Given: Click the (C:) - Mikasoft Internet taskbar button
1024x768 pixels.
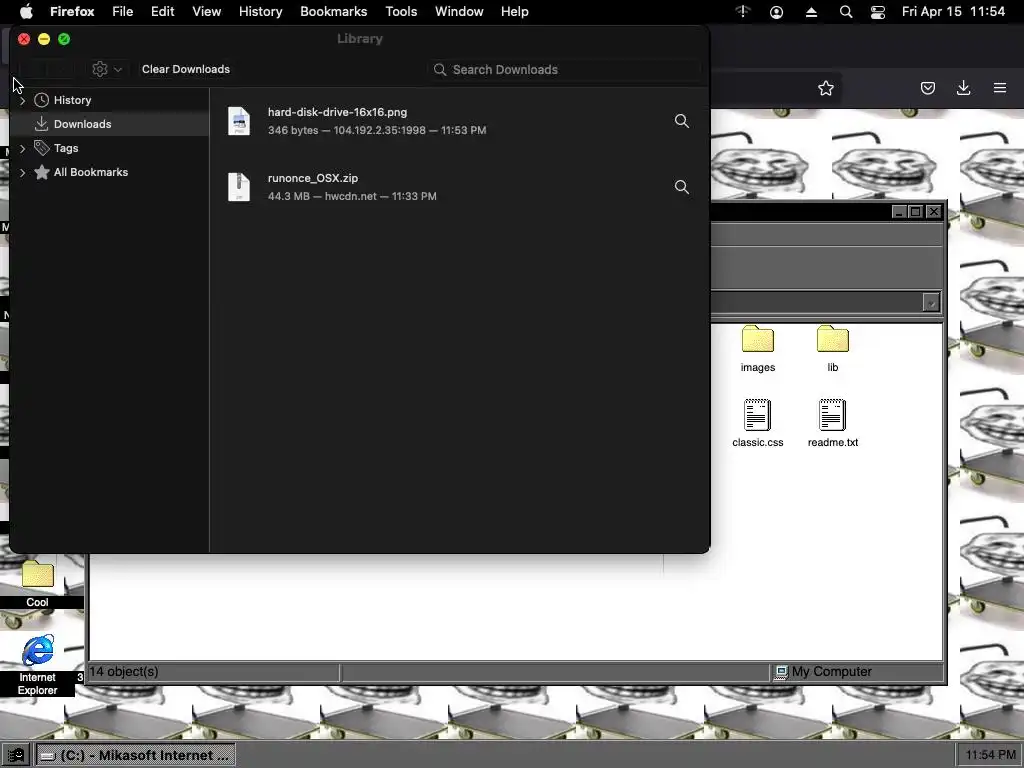Looking at the screenshot, I should coord(135,756).
